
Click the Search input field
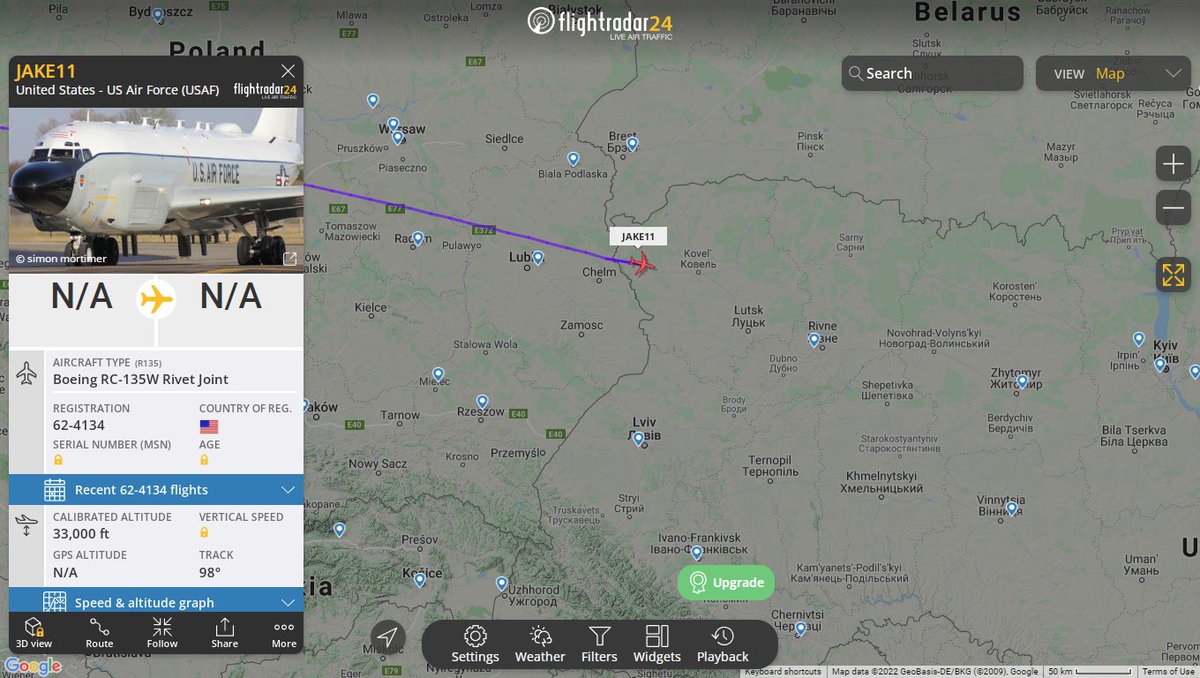932,73
